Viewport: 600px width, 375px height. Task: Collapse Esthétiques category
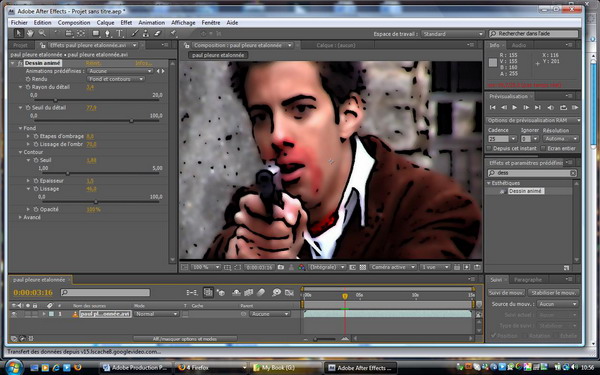[489, 183]
